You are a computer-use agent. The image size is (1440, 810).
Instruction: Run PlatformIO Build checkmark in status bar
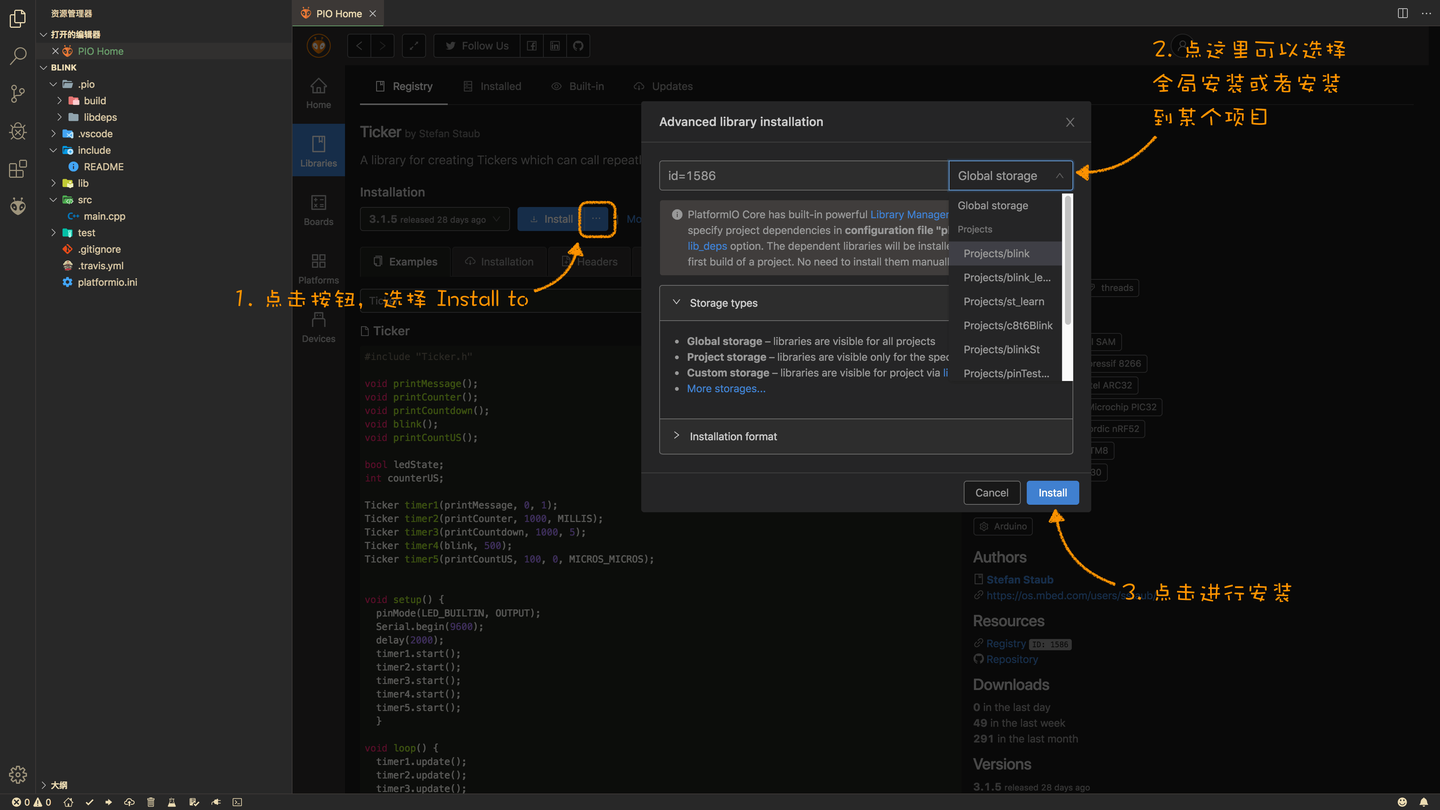point(89,801)
